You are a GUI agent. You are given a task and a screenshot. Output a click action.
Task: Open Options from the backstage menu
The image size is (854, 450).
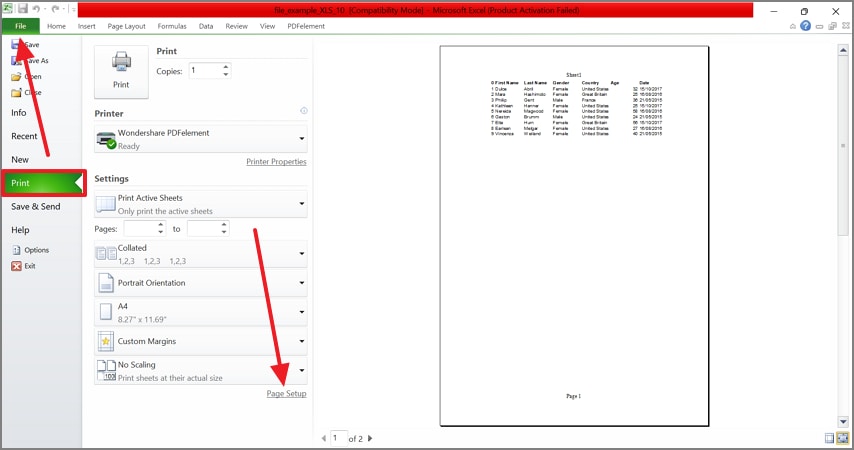[30, 250]
